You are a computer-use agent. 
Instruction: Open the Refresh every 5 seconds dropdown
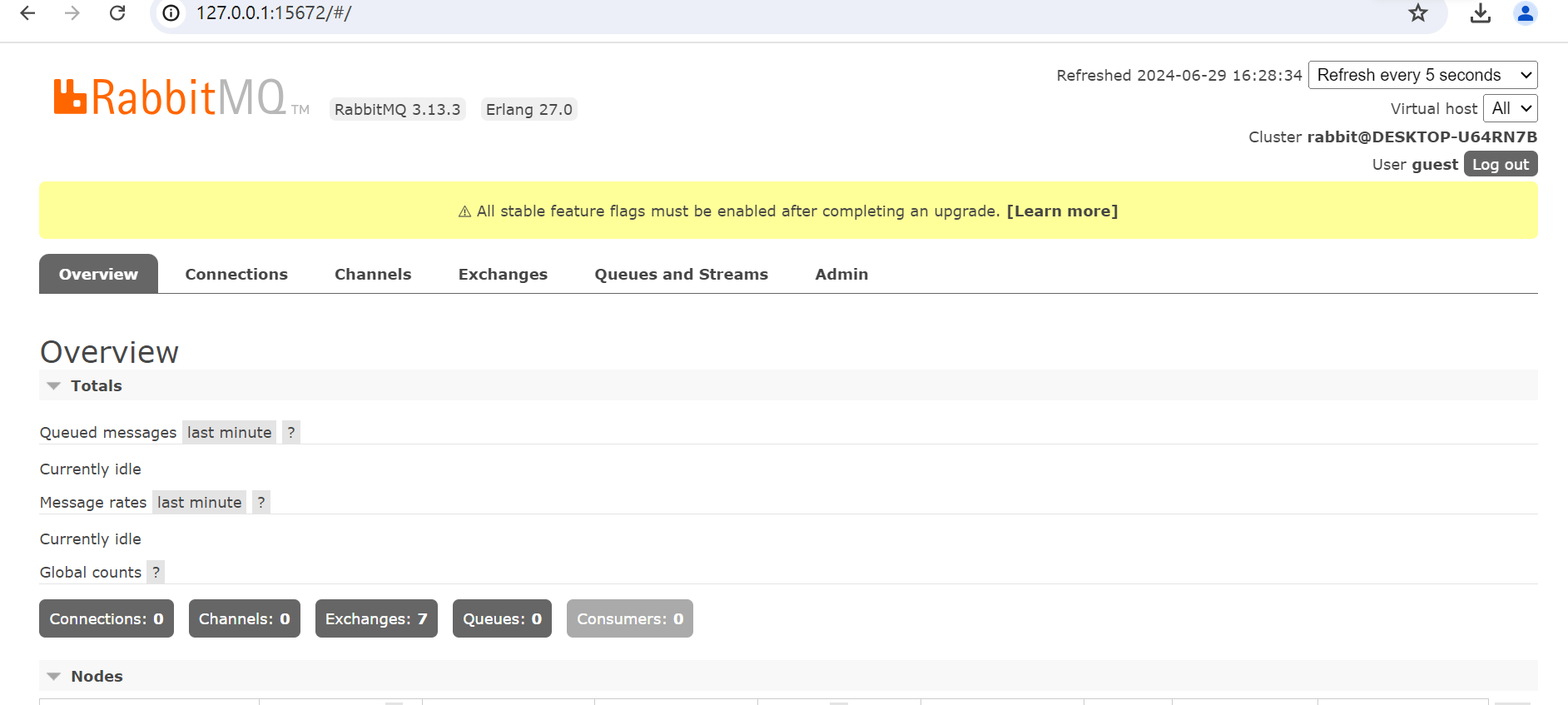(x=1422, y=75)
